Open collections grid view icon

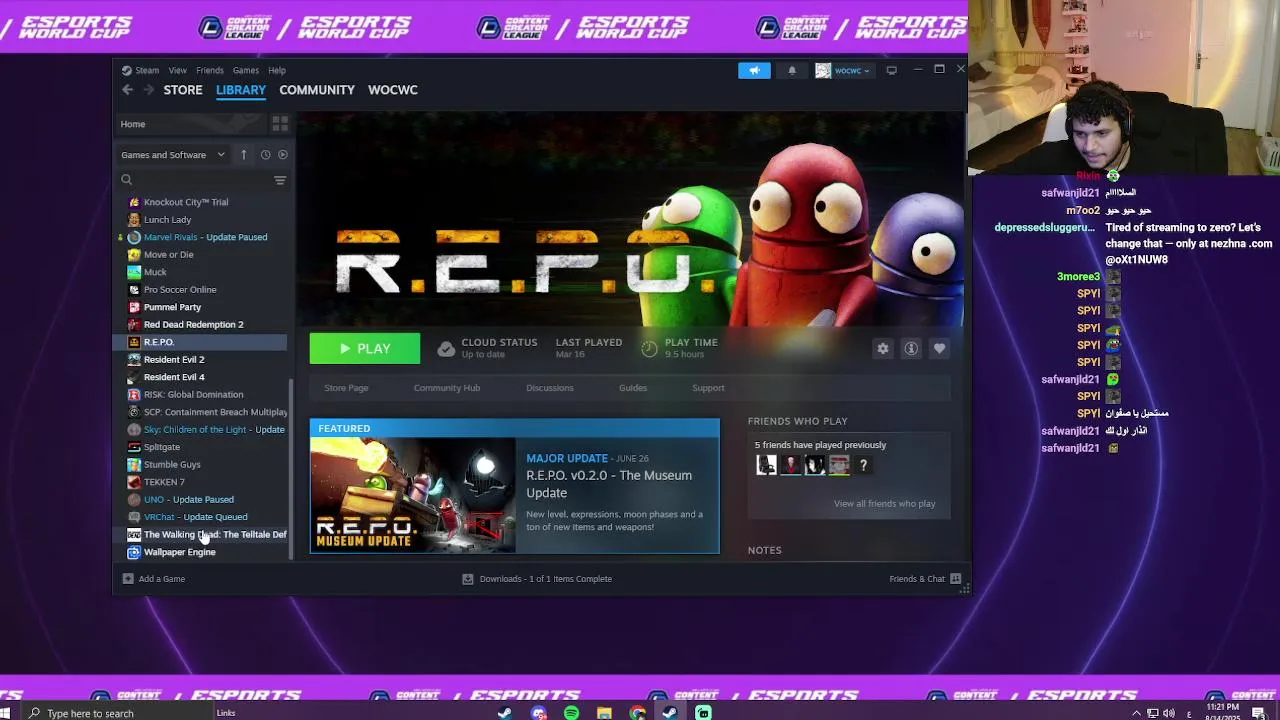pos(280,124)
